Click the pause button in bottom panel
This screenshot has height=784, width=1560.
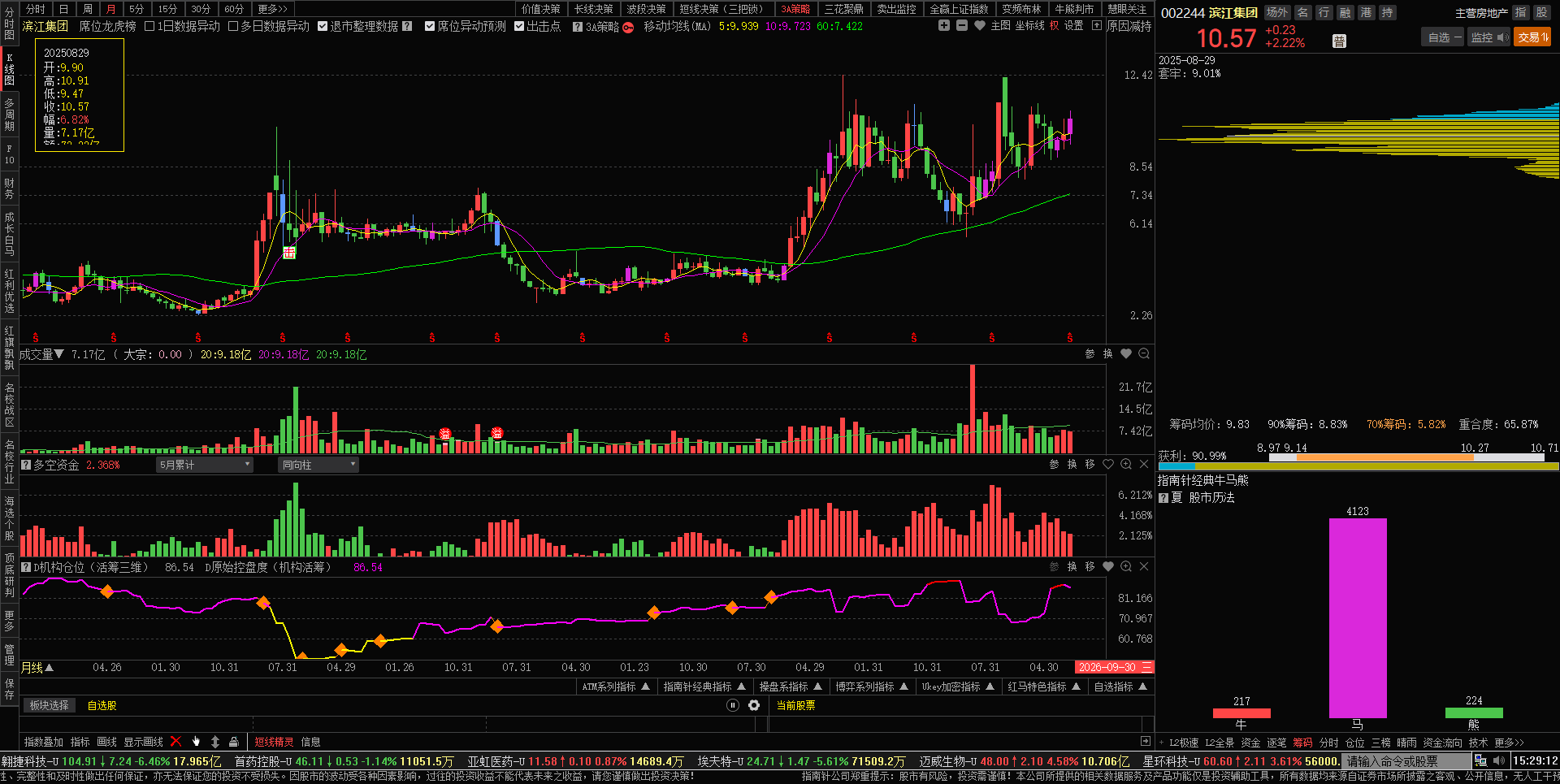733,705
